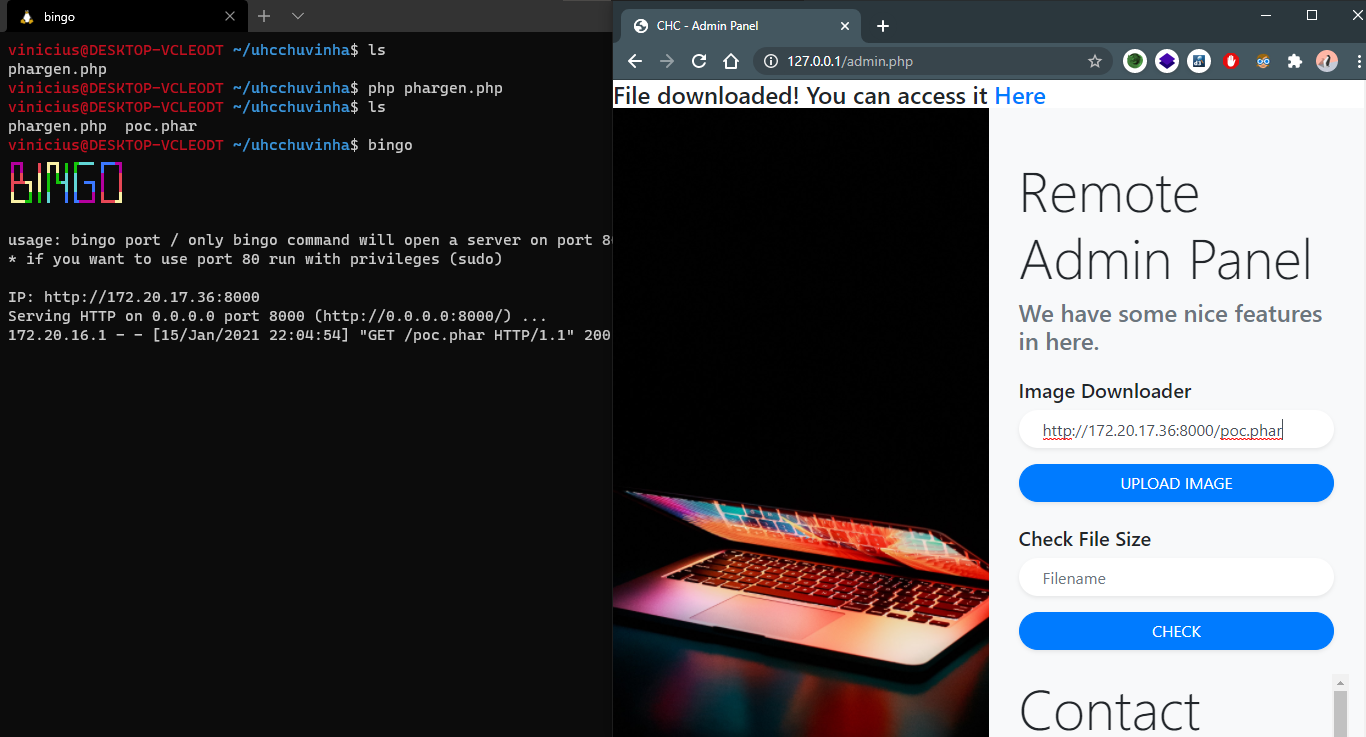1366x737 pixels.
Task: Click the 'Serving HTTP on 0.0.0.0 port 8000' line
Action: (x=277, y=316)
